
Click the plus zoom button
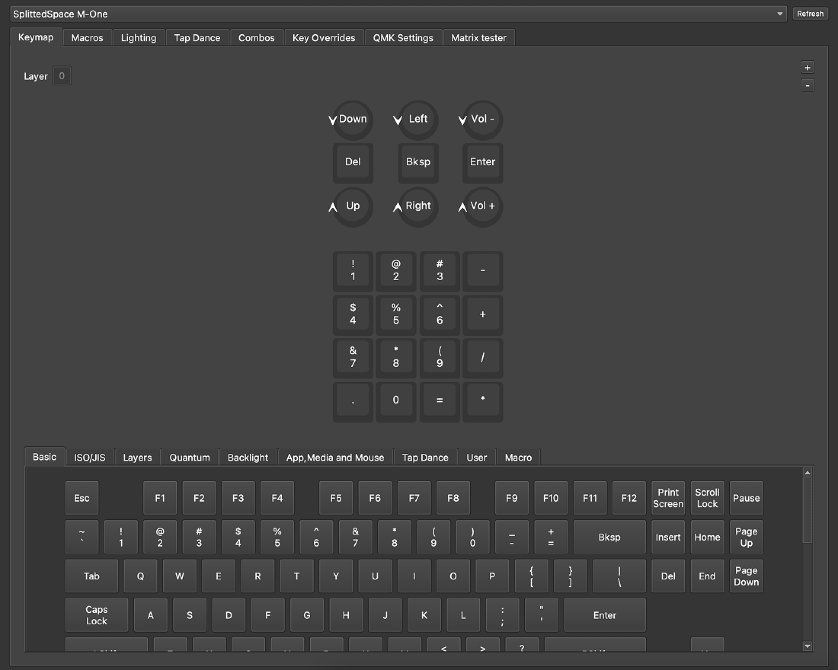click(807, 68)
